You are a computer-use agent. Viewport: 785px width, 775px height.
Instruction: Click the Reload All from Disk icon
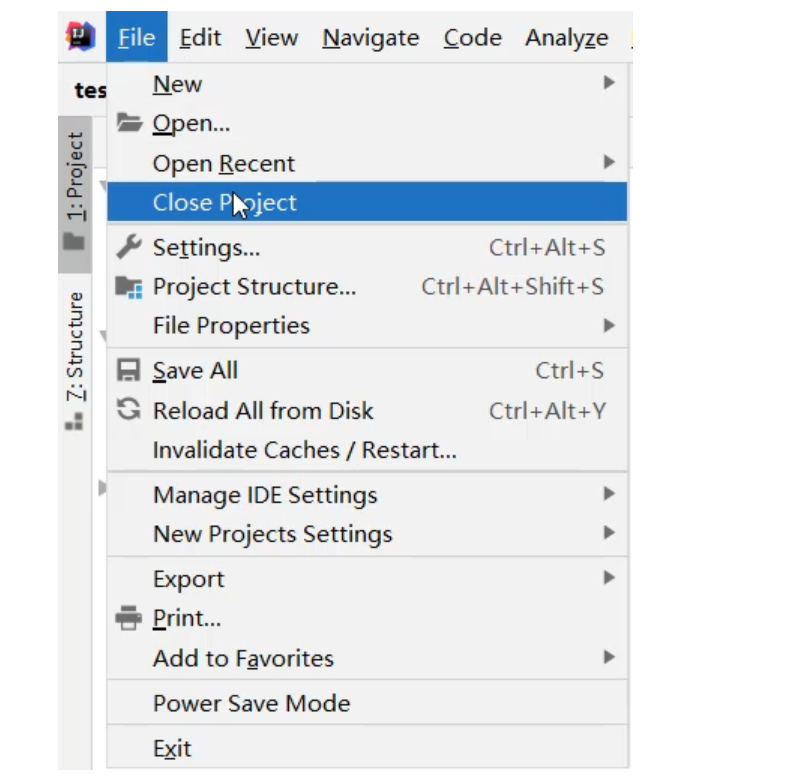pyautogui.click(x=129, y=410)
